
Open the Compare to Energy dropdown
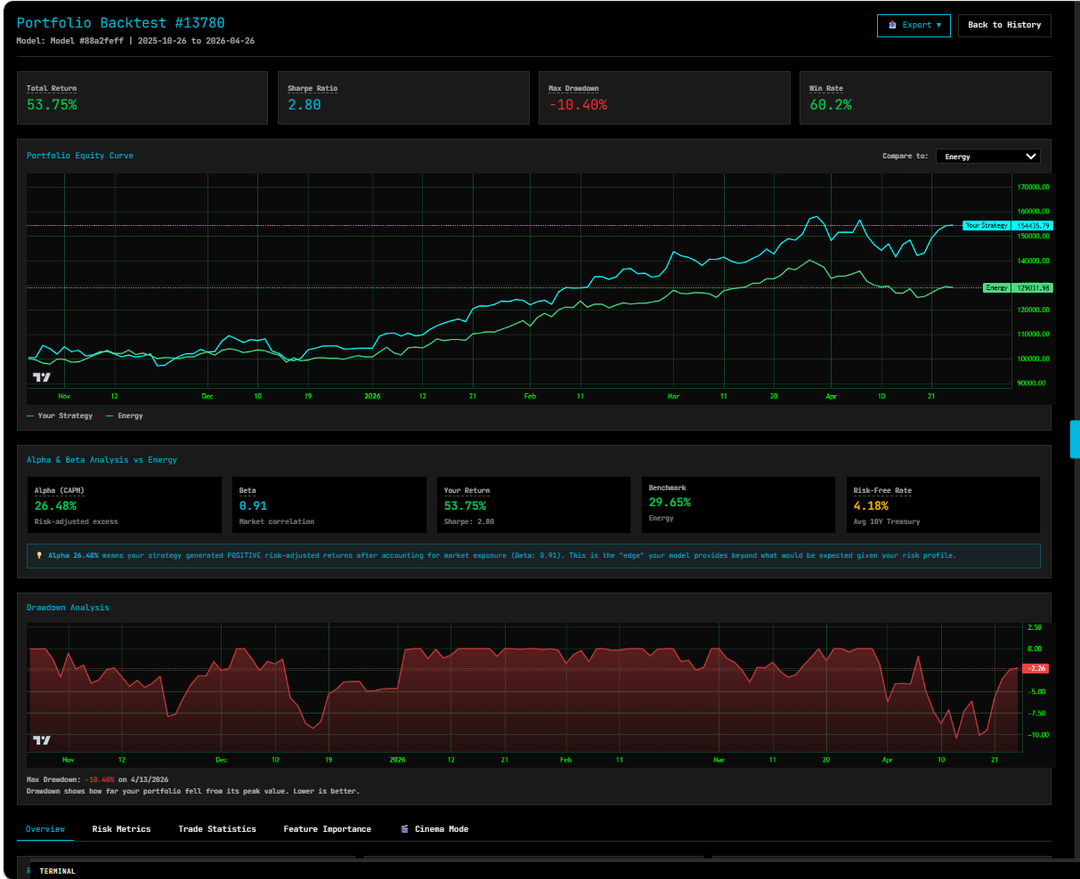pos(988,156)
